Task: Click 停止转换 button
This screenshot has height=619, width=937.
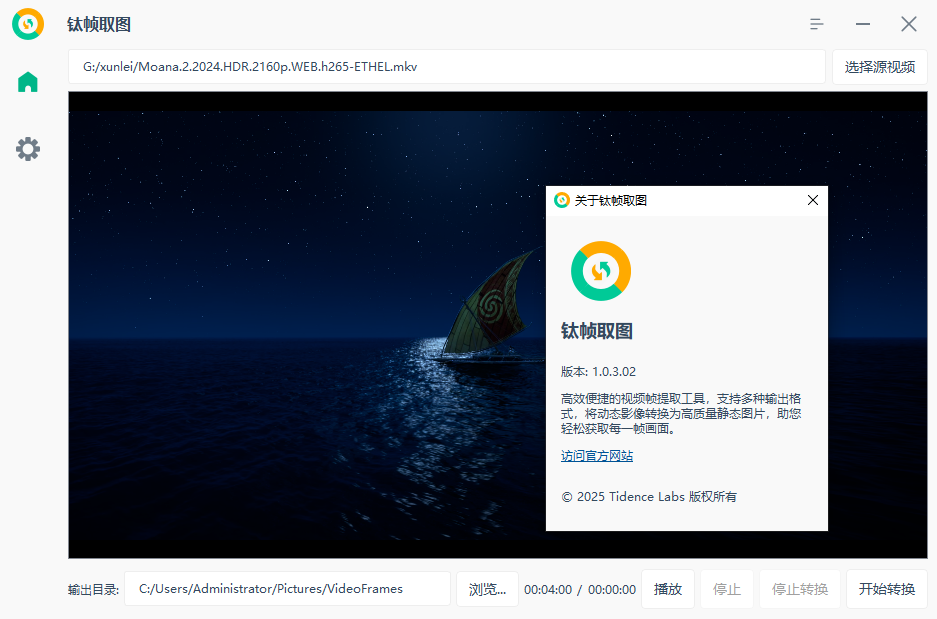Action: [x=800, y=589]
